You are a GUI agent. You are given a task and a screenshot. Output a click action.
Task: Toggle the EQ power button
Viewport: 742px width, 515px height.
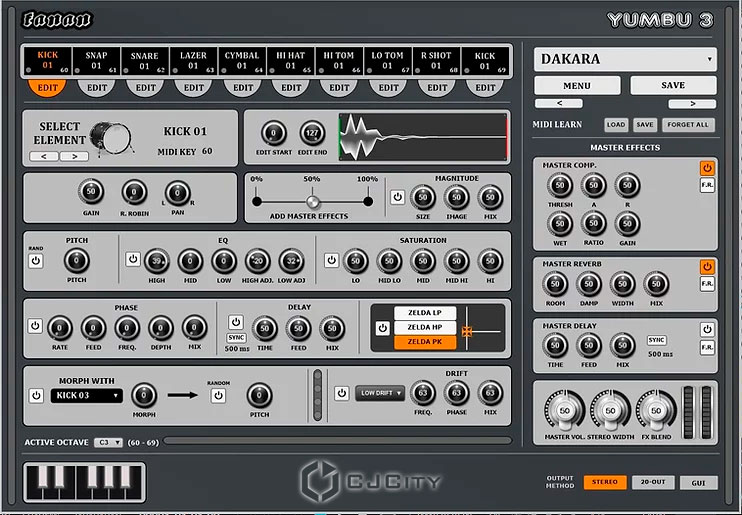tap(133, 259)
